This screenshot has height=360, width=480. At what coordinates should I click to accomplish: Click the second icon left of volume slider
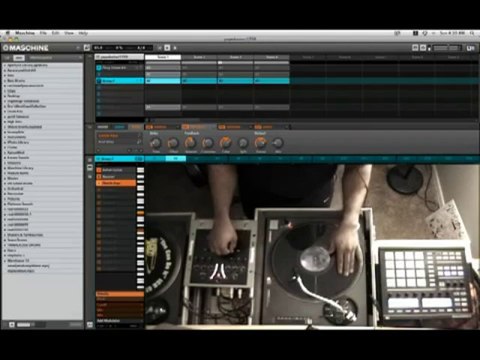point(423,48)
